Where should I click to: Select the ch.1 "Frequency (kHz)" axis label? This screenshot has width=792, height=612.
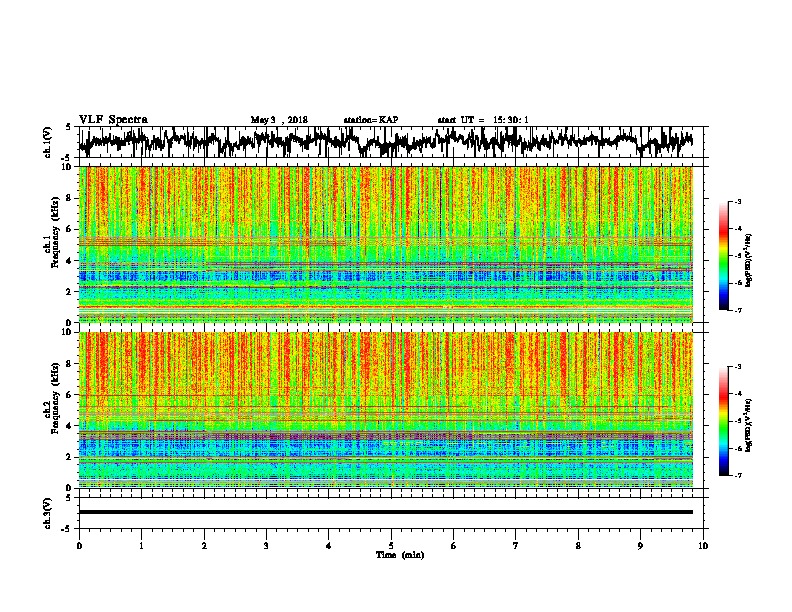[x=55, y=232]
